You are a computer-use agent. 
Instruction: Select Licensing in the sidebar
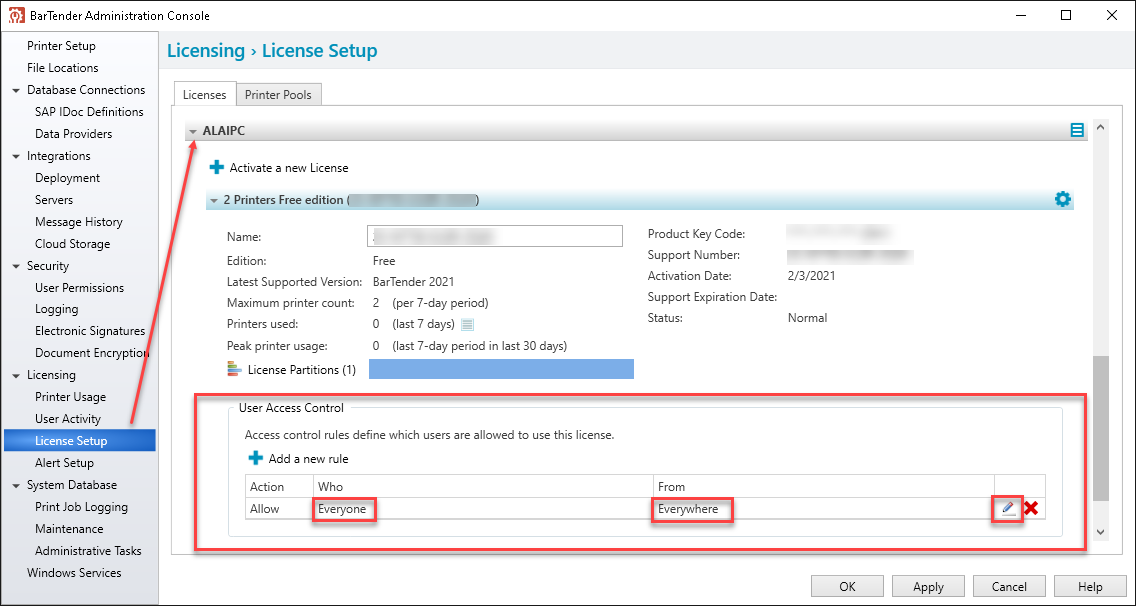pyautogui.click(x=51, y=375)
